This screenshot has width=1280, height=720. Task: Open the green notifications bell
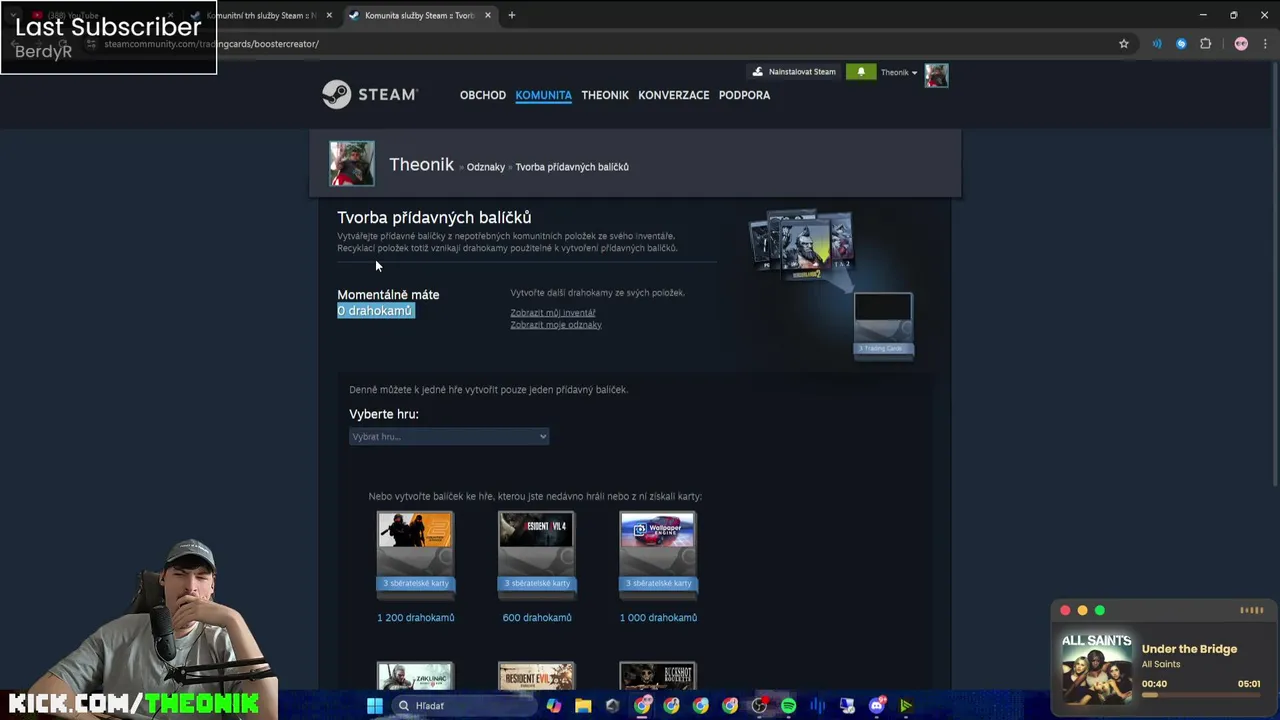point(861,72)
